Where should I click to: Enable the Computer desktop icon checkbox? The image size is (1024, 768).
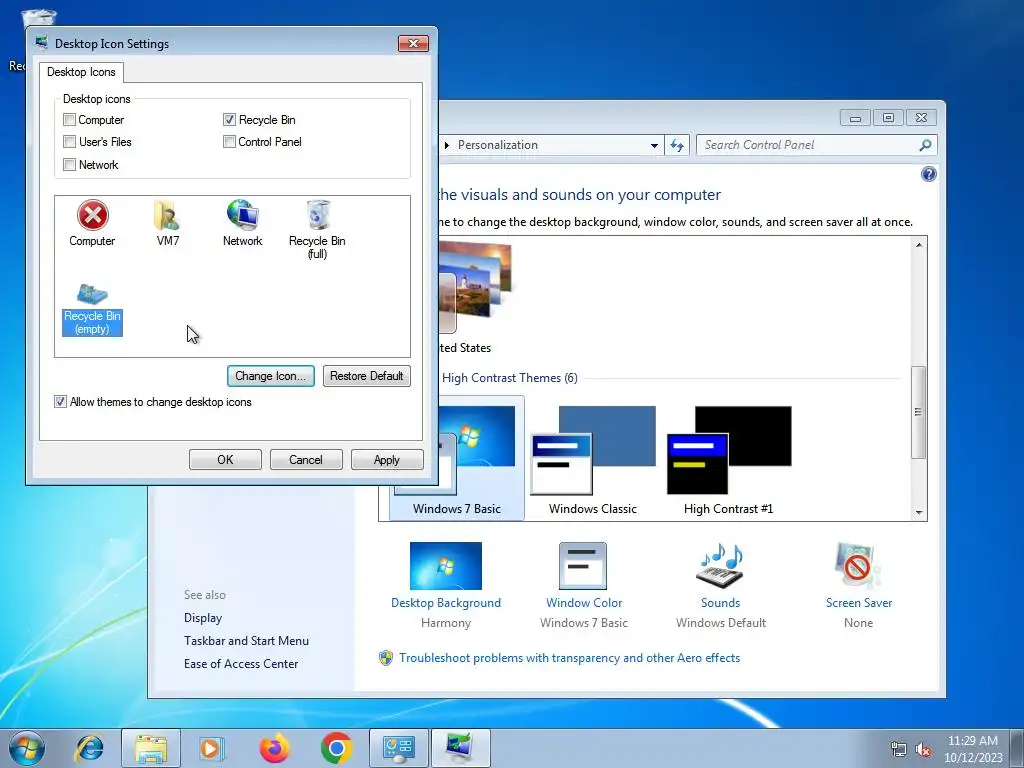pyautogui.click(x=69, y=120)
